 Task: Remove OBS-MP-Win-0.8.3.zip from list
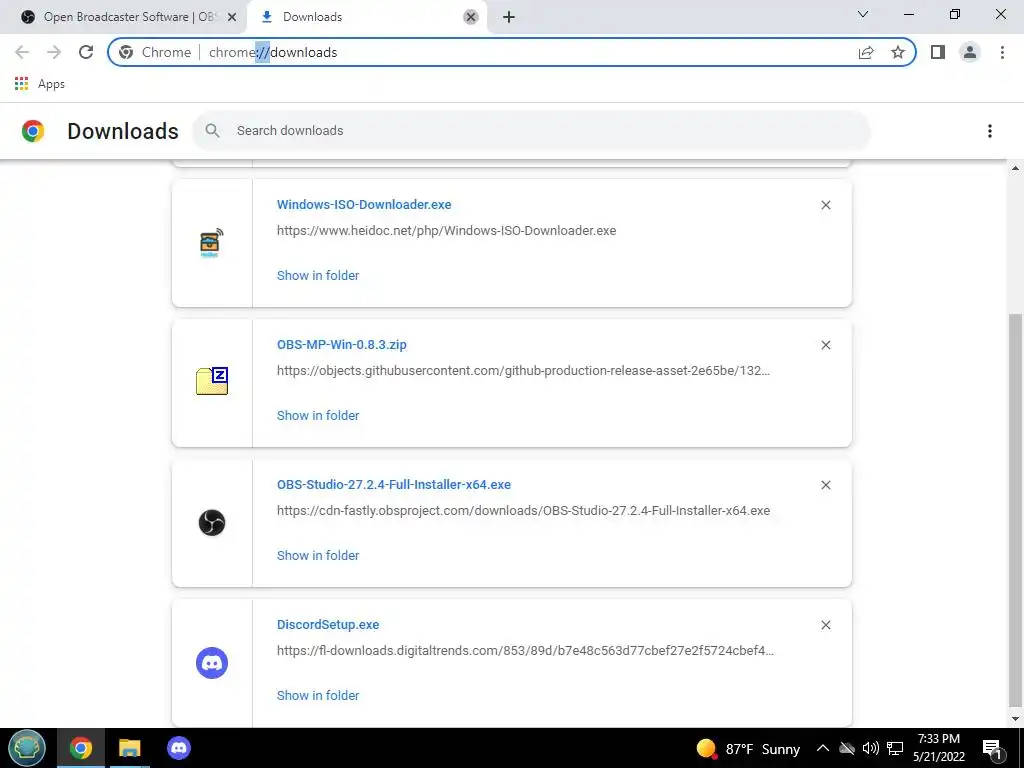(825, 345)
